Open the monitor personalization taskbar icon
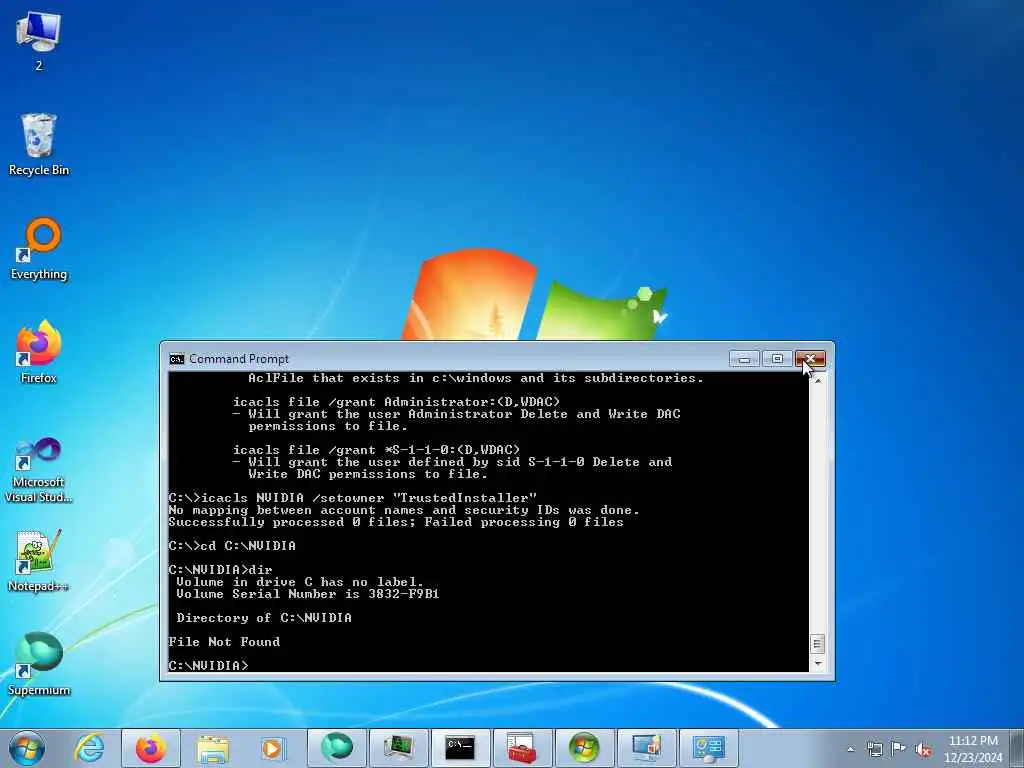The height and width of the screenshot is (768, 1024). pyautogui.click(x=647, y=747)
